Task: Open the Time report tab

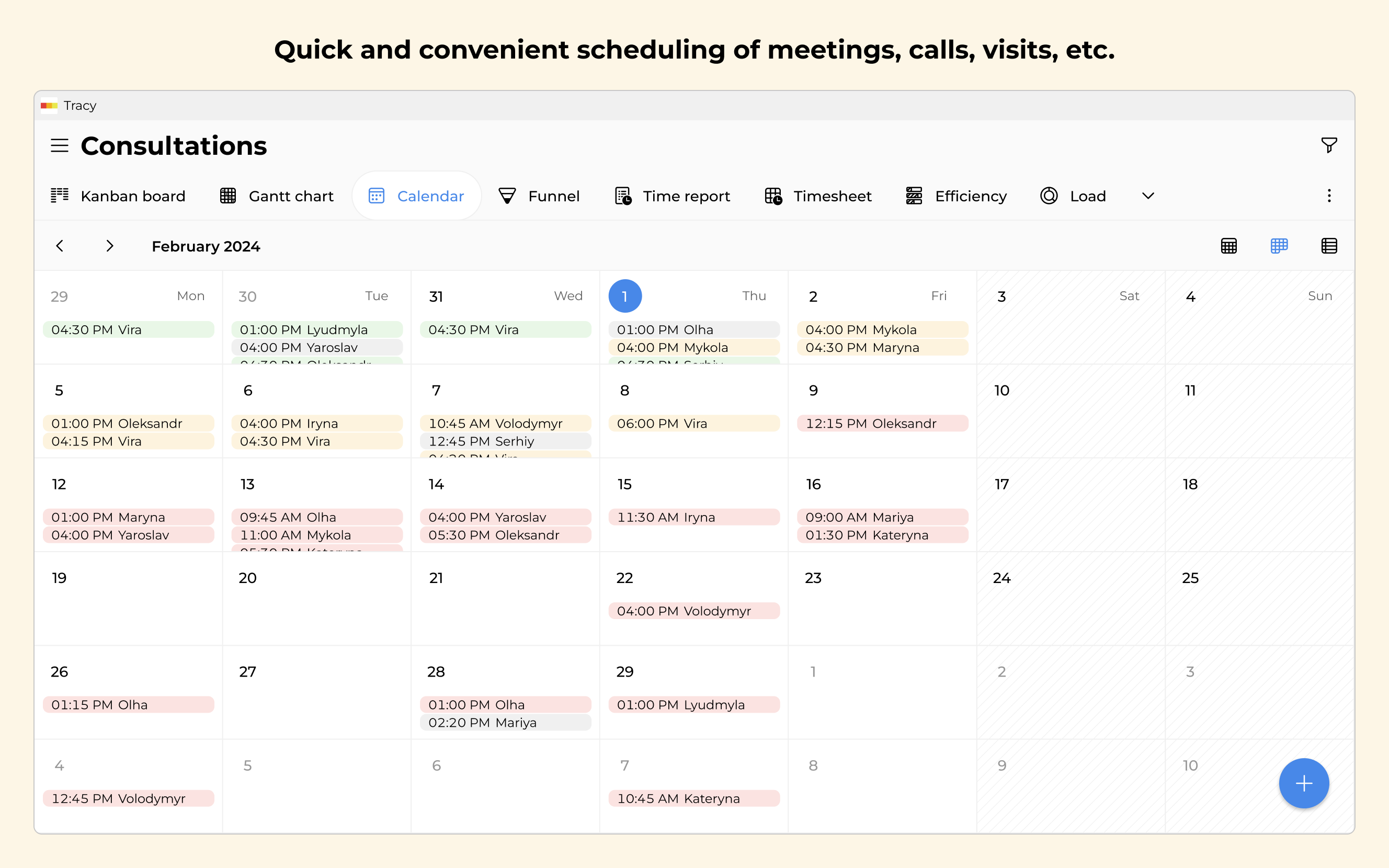Action: pyautogui.click(x=672, y=196)
